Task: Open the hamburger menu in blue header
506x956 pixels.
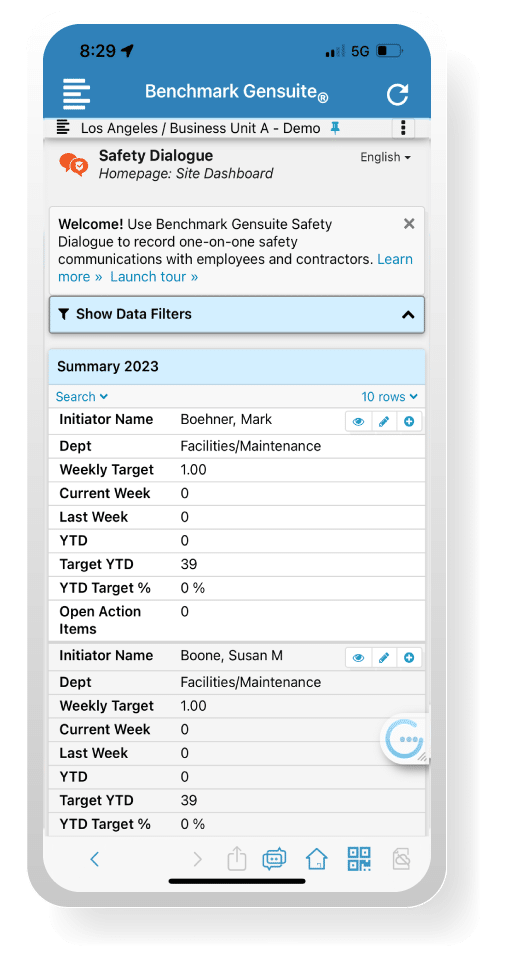Action: click(x=76, y=94)
